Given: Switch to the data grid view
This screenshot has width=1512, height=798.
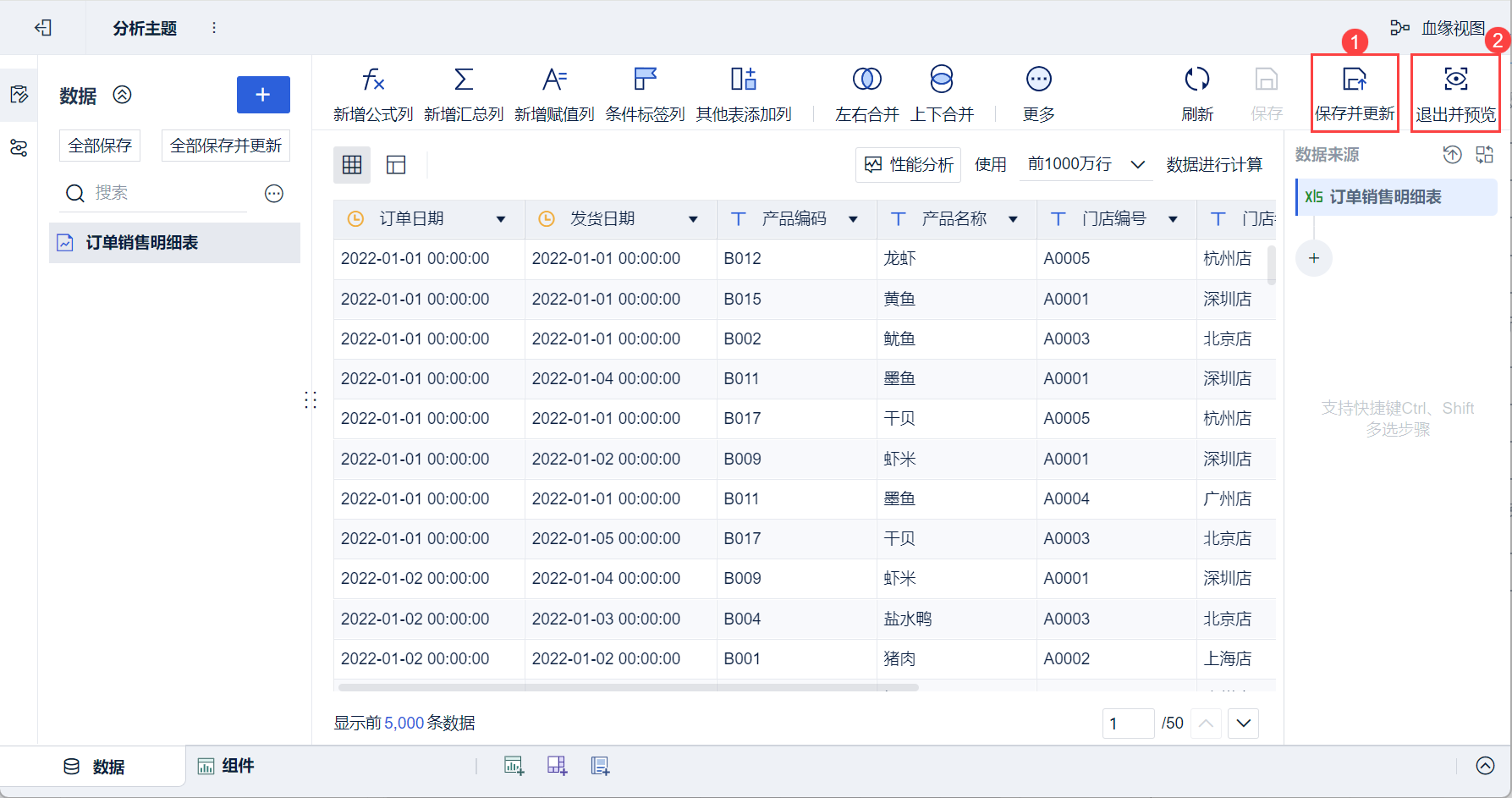Looking at the screenshot, I should (x=352, y=165).
